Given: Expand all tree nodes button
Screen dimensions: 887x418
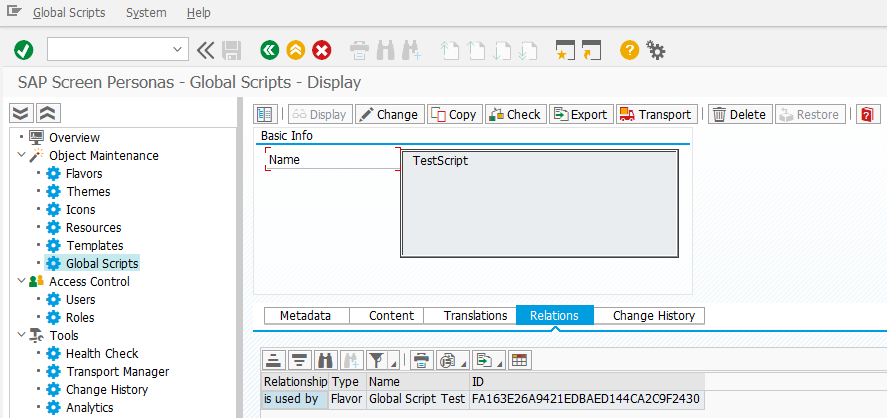Looking at the screenshot, I should click(x=21, y=113).
